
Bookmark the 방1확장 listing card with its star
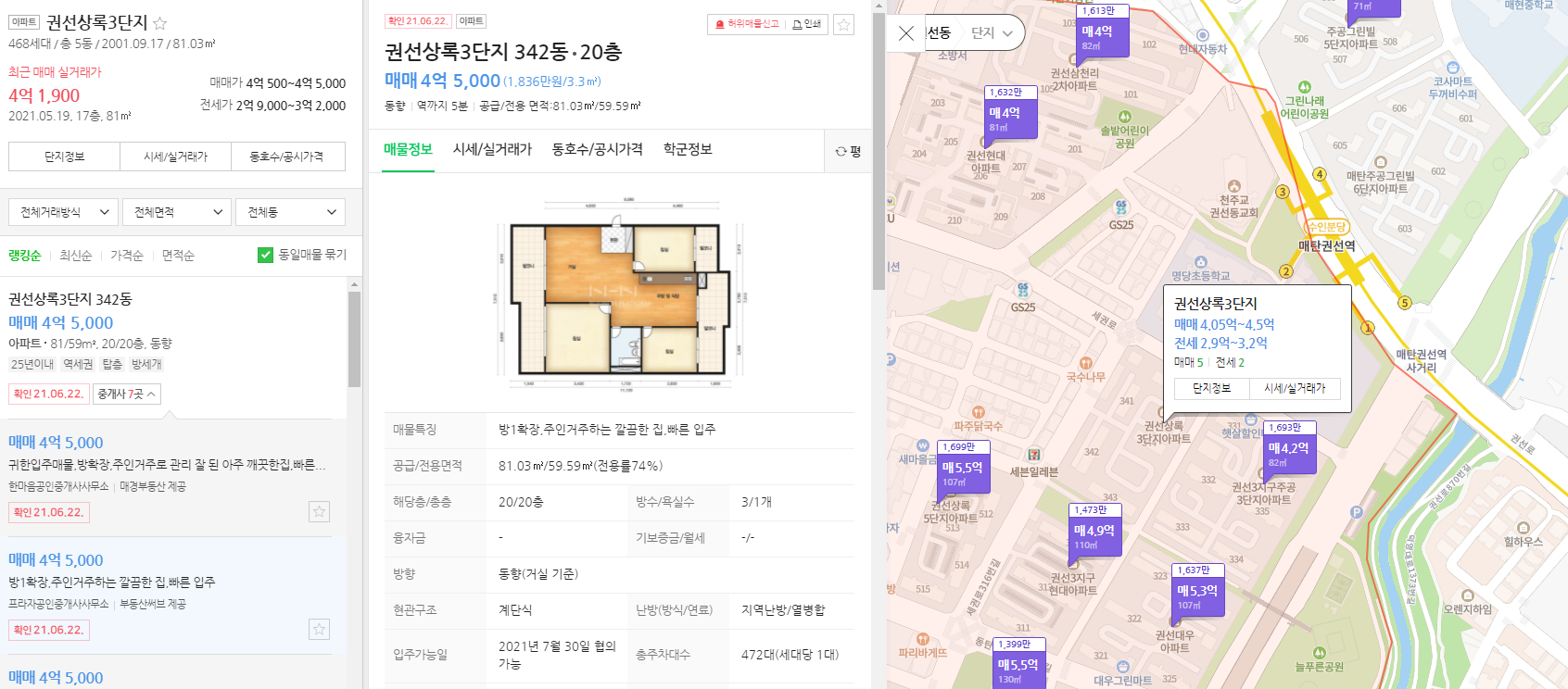[319, 629]
